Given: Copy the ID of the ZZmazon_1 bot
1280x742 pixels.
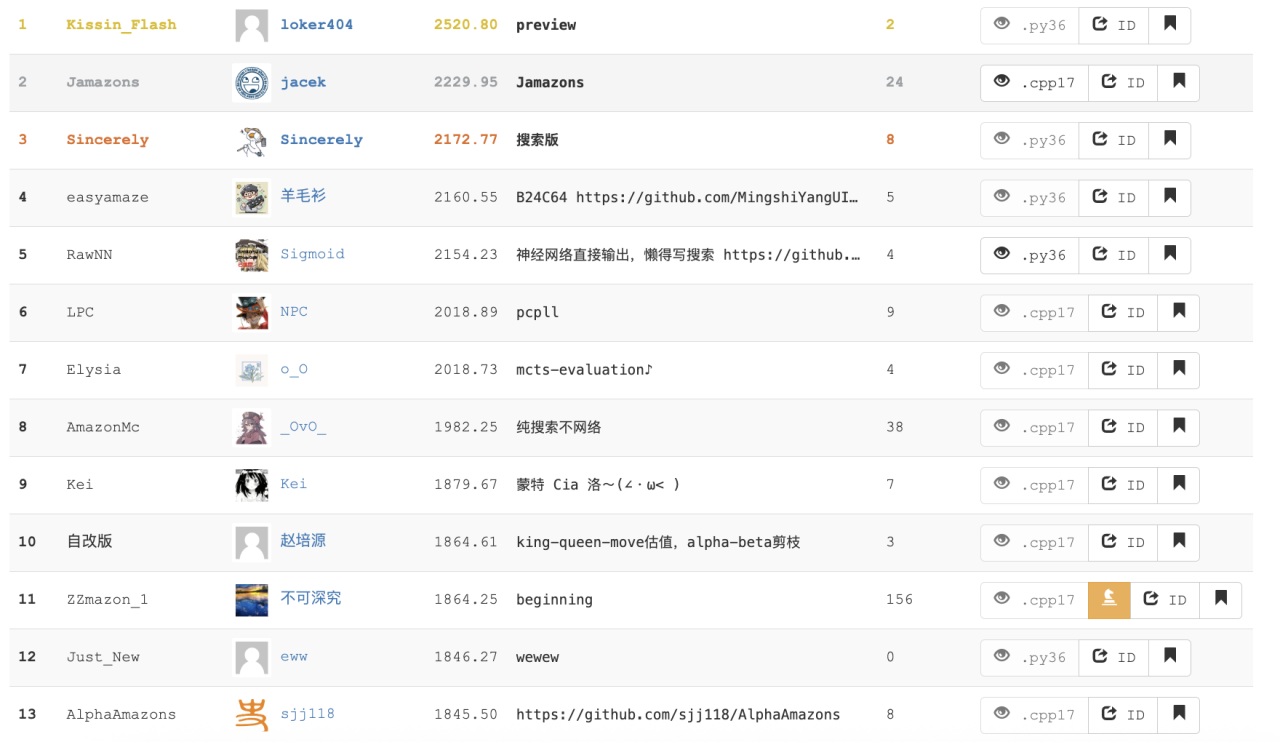Looking at the screenshot, I should [1165, 600].
